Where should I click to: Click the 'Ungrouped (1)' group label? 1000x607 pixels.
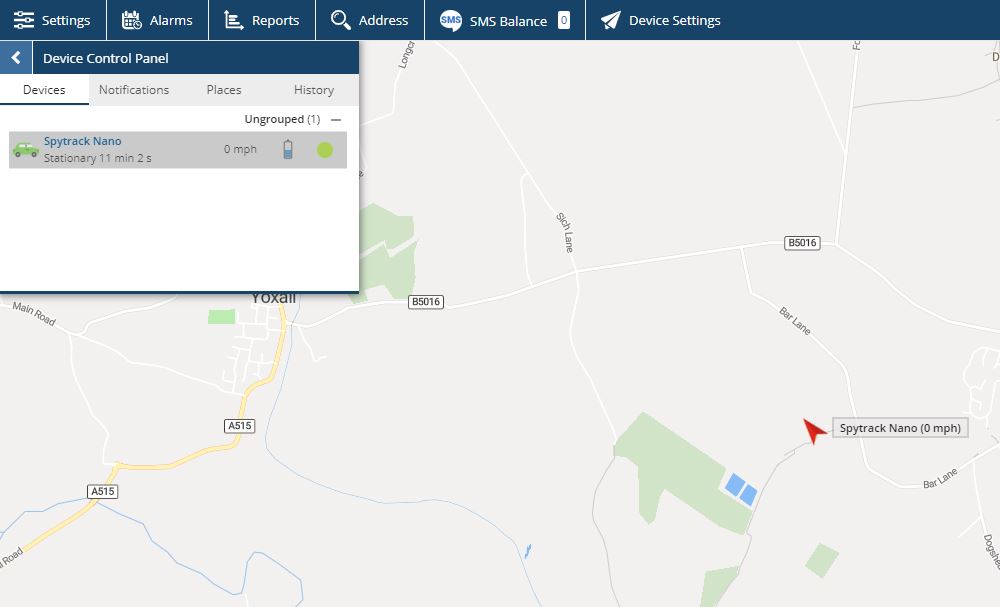282,119
